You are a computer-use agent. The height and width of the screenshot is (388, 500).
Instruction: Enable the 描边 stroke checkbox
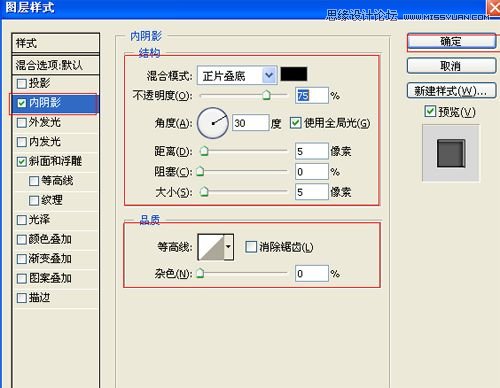22,298
